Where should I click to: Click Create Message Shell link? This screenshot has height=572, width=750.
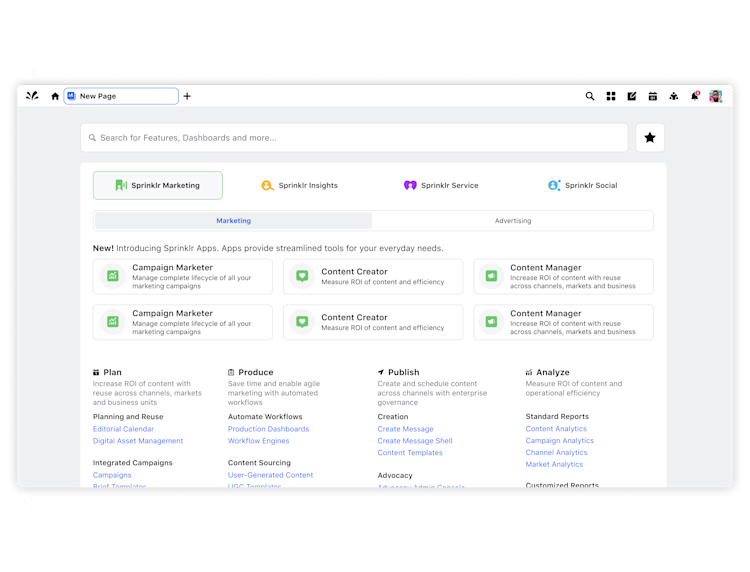pyautogui.click(x=415, y=441)
